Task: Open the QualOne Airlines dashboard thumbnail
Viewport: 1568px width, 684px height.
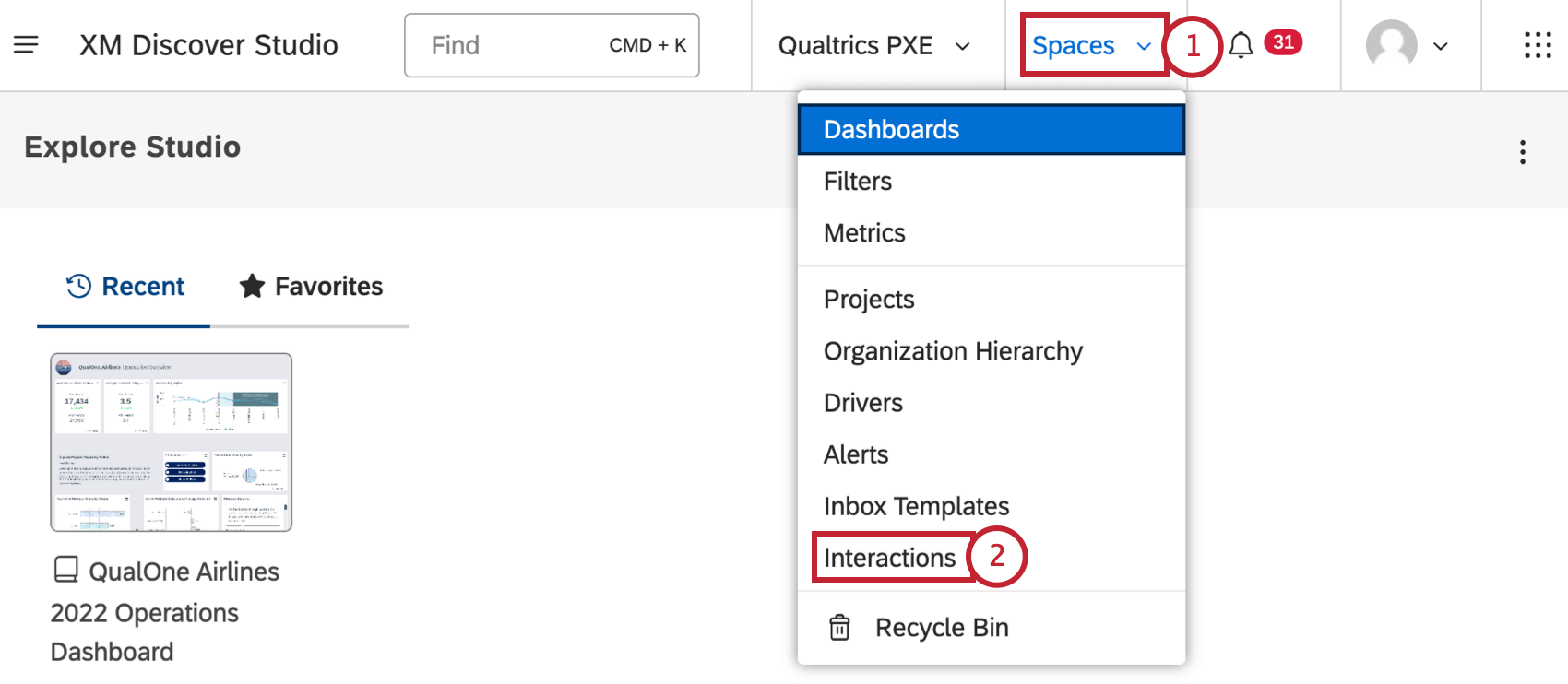Action: tap(172, 442)
